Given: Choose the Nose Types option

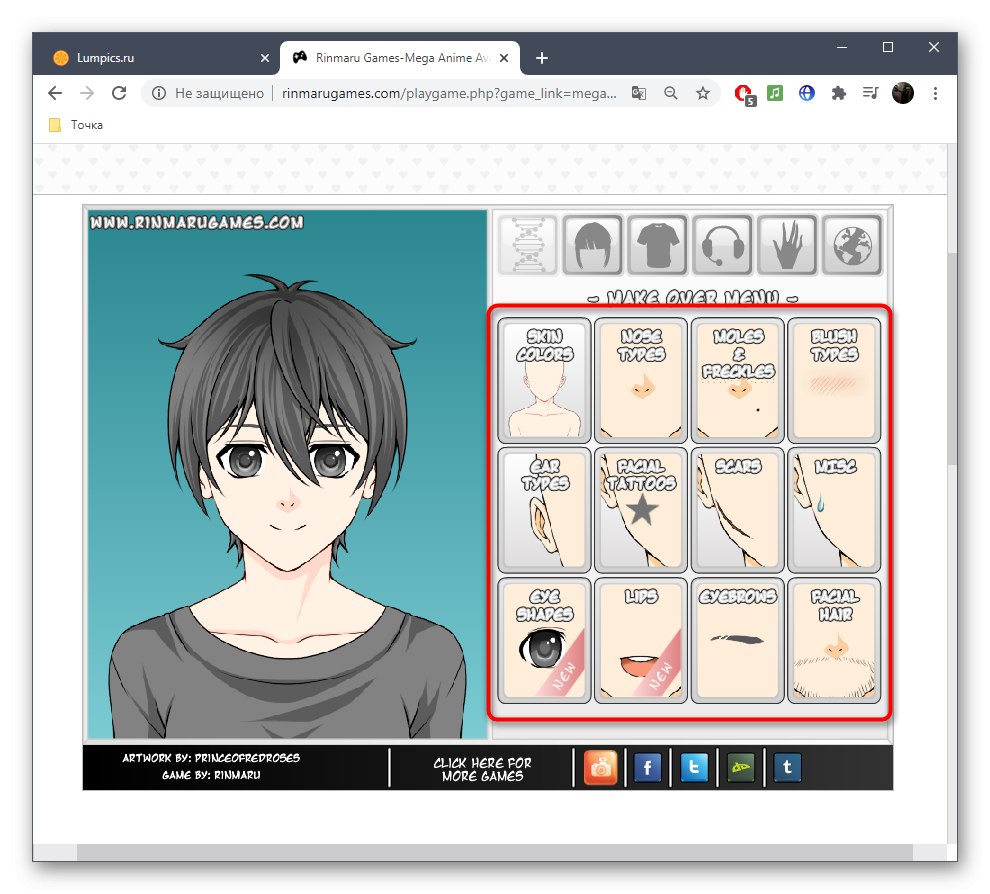Looking at the screenshot, I should (x=641, y=380).
